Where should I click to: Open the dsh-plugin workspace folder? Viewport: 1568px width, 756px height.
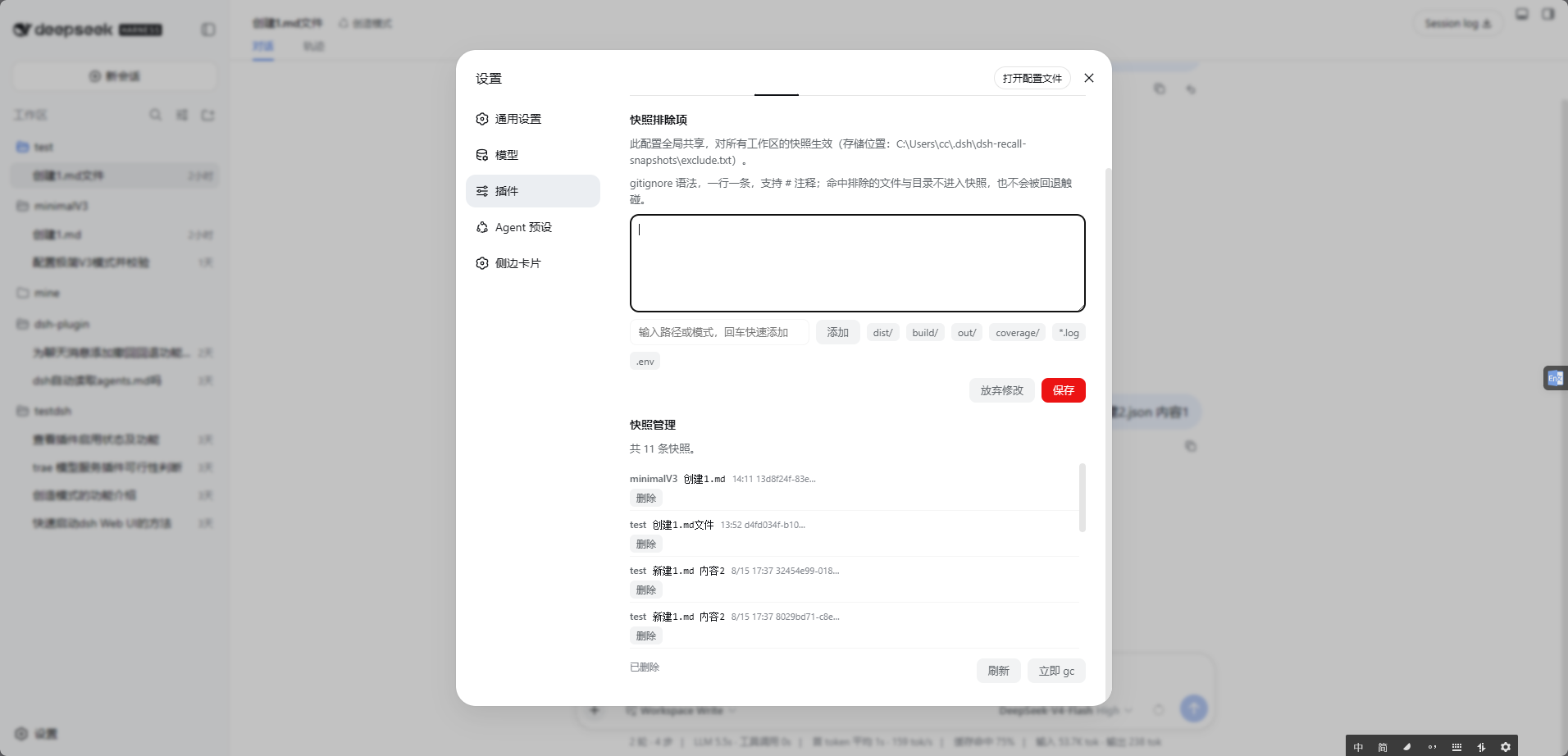(x=115, y=324)
